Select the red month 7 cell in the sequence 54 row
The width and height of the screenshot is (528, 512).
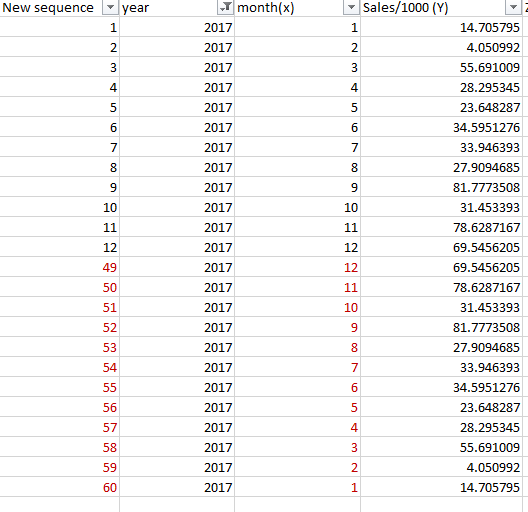[297, 367]
